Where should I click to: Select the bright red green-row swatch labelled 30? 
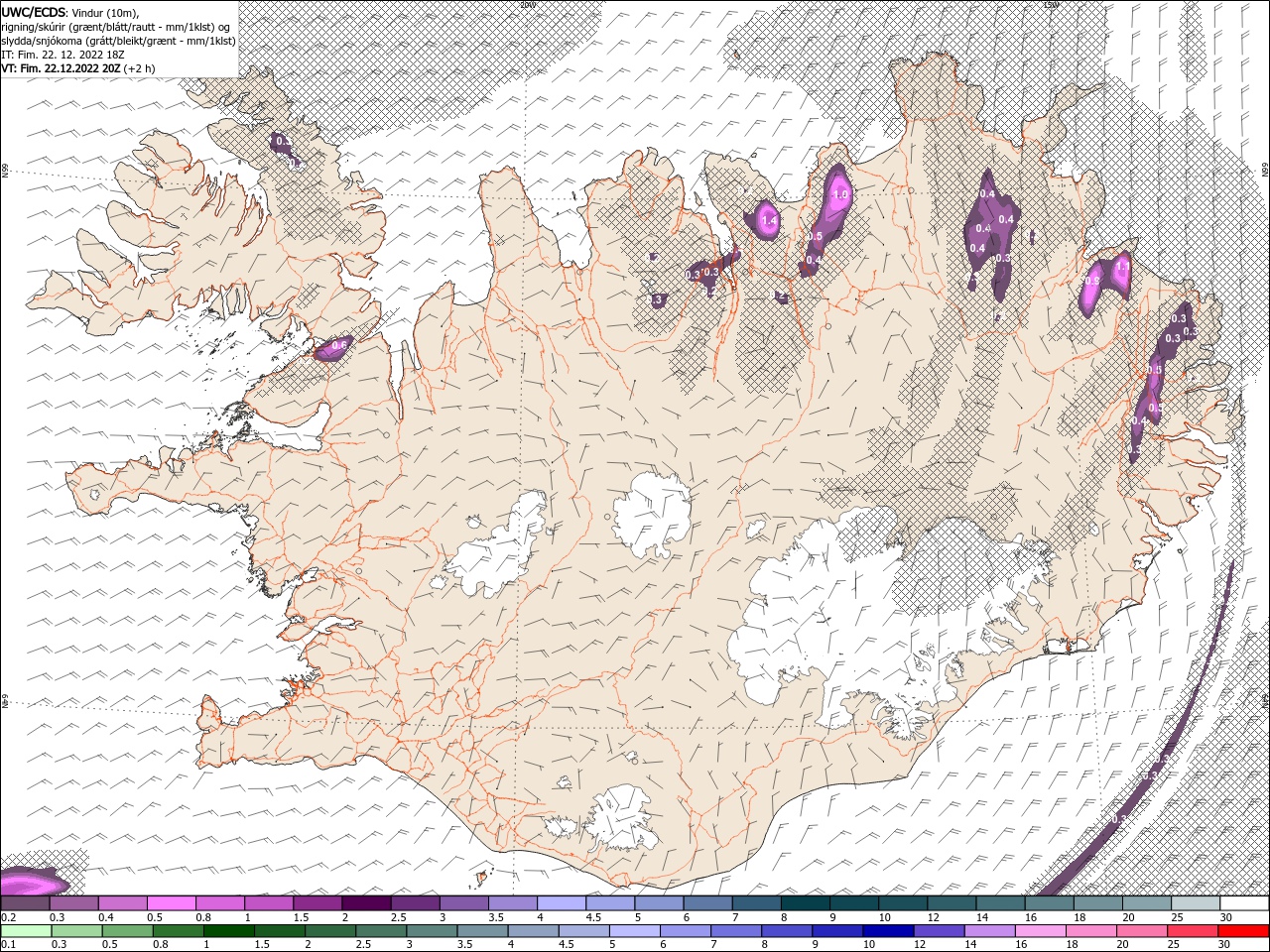point(1241,931)
